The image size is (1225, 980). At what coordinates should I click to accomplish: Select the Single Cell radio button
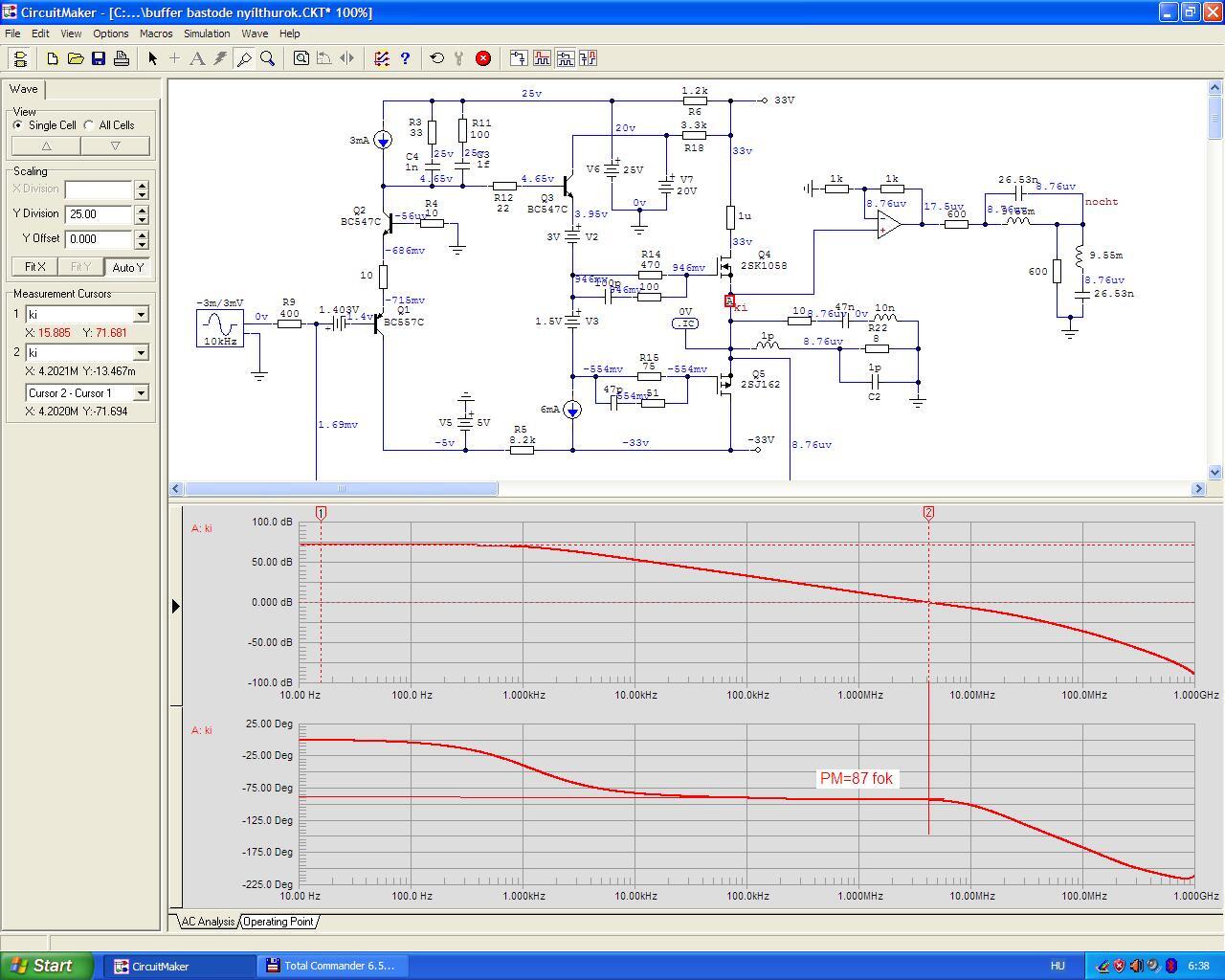pyautogui.click(x=18, y=125)
